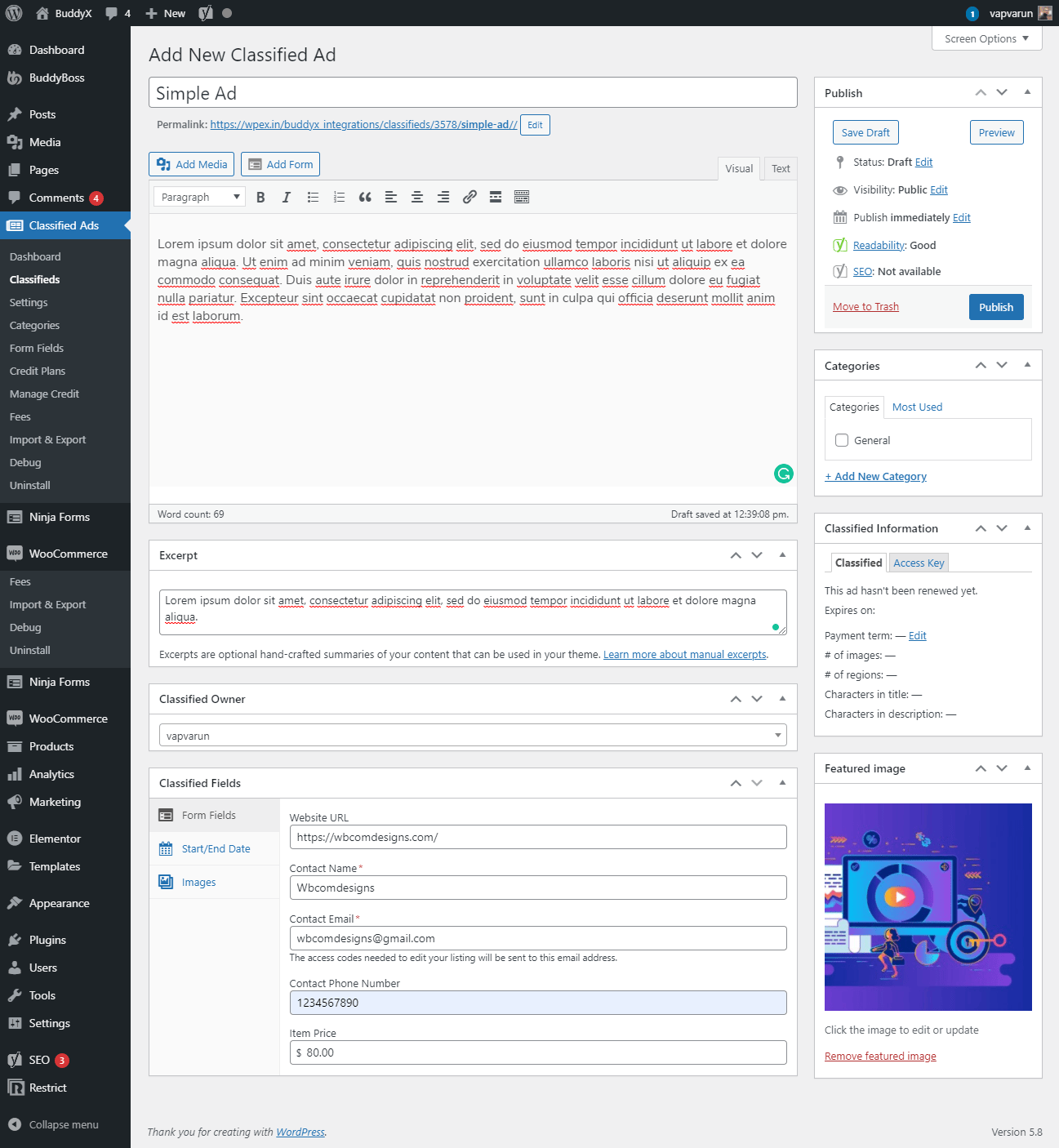Check the General category checkbox
The image size is (1059, 1148).
842,440
